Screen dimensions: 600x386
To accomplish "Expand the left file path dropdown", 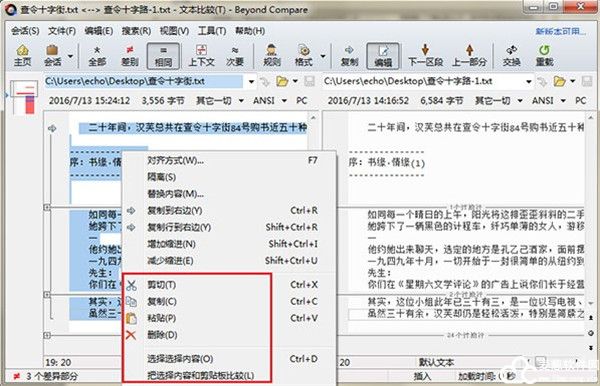I will (x=251, y=81).
